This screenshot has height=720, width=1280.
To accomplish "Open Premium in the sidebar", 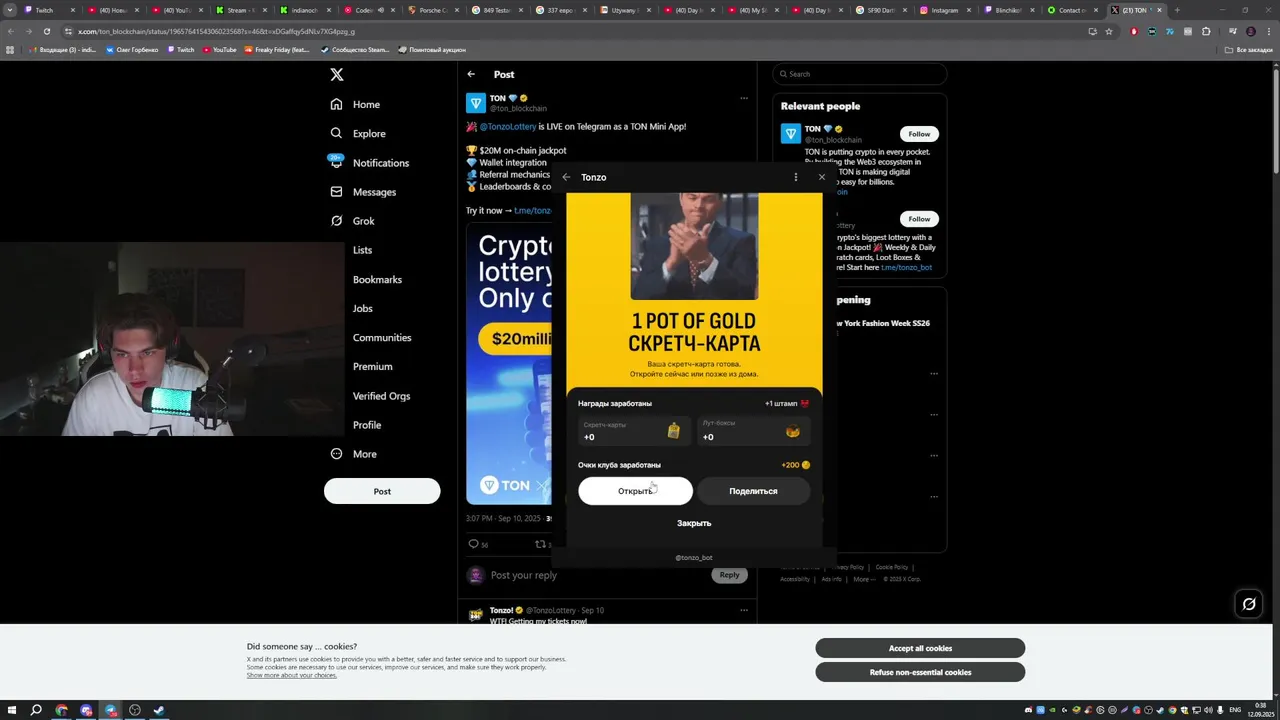I will pos(372,367).
